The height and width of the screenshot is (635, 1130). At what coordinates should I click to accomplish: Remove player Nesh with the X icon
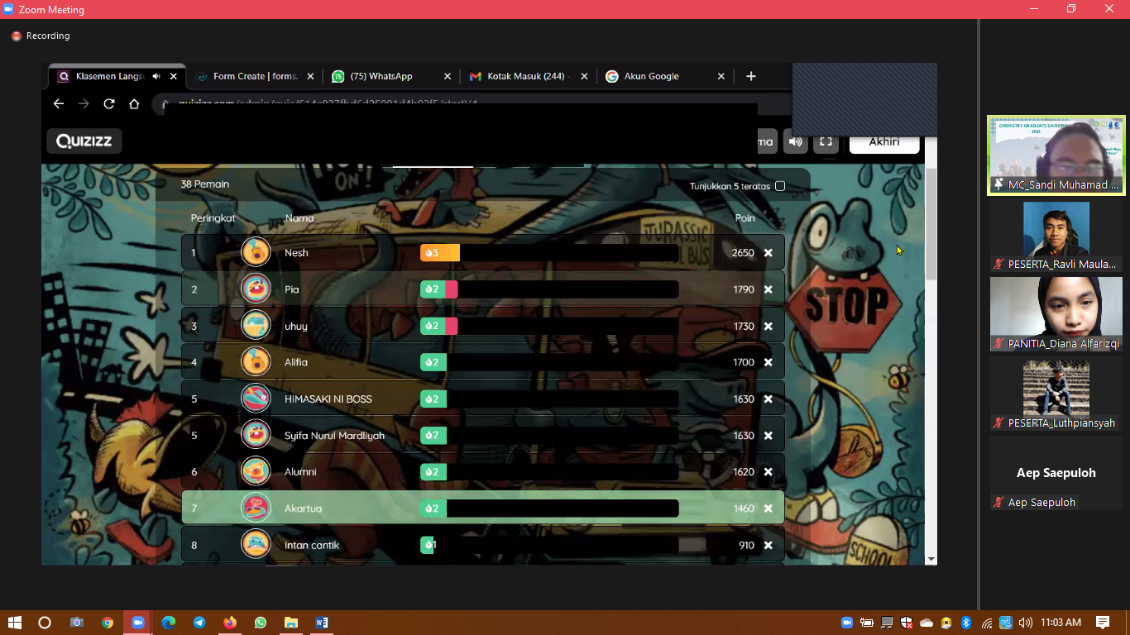(768, 253)
